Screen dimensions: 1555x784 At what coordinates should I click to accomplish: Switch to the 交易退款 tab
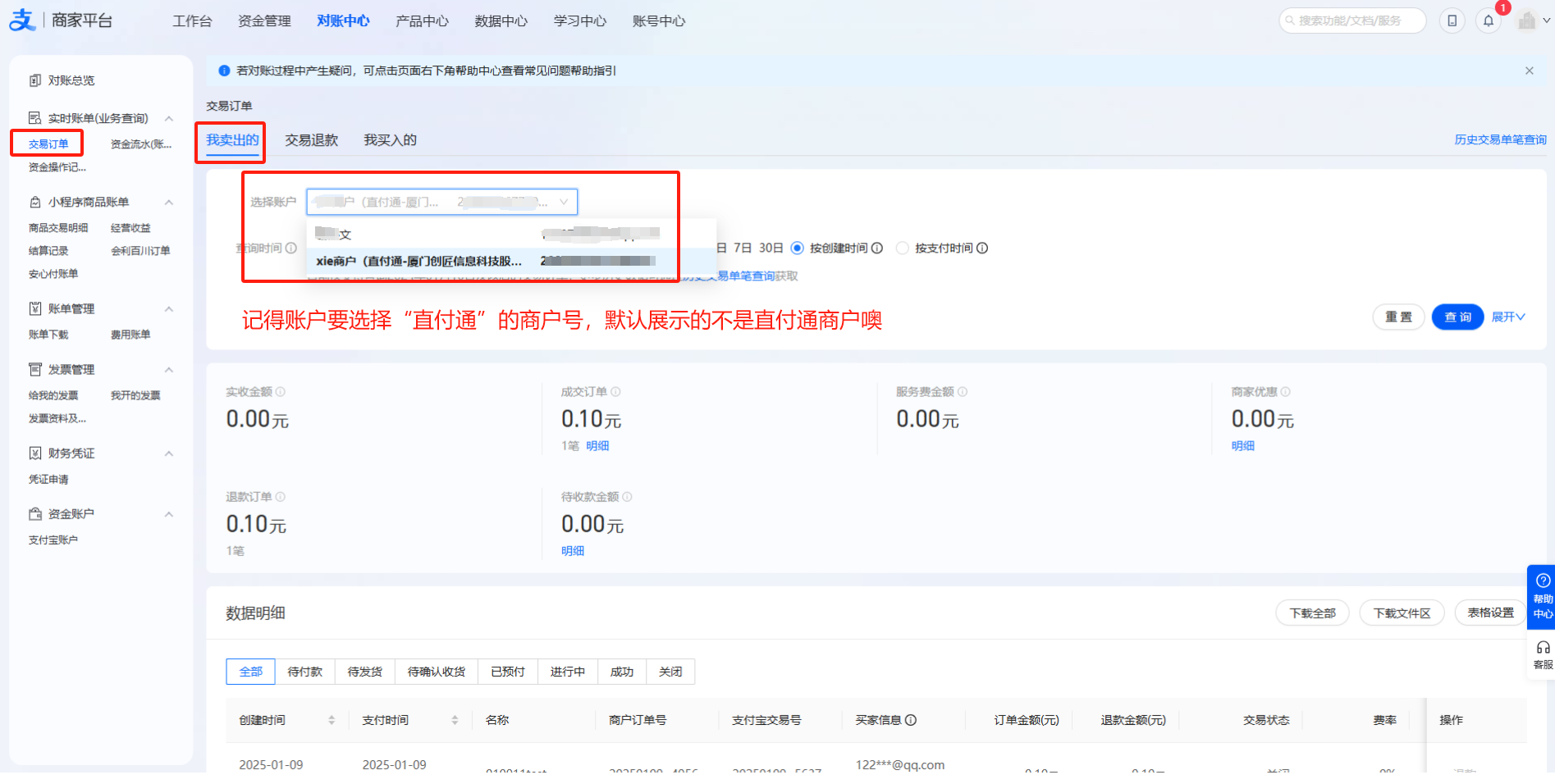311,140
